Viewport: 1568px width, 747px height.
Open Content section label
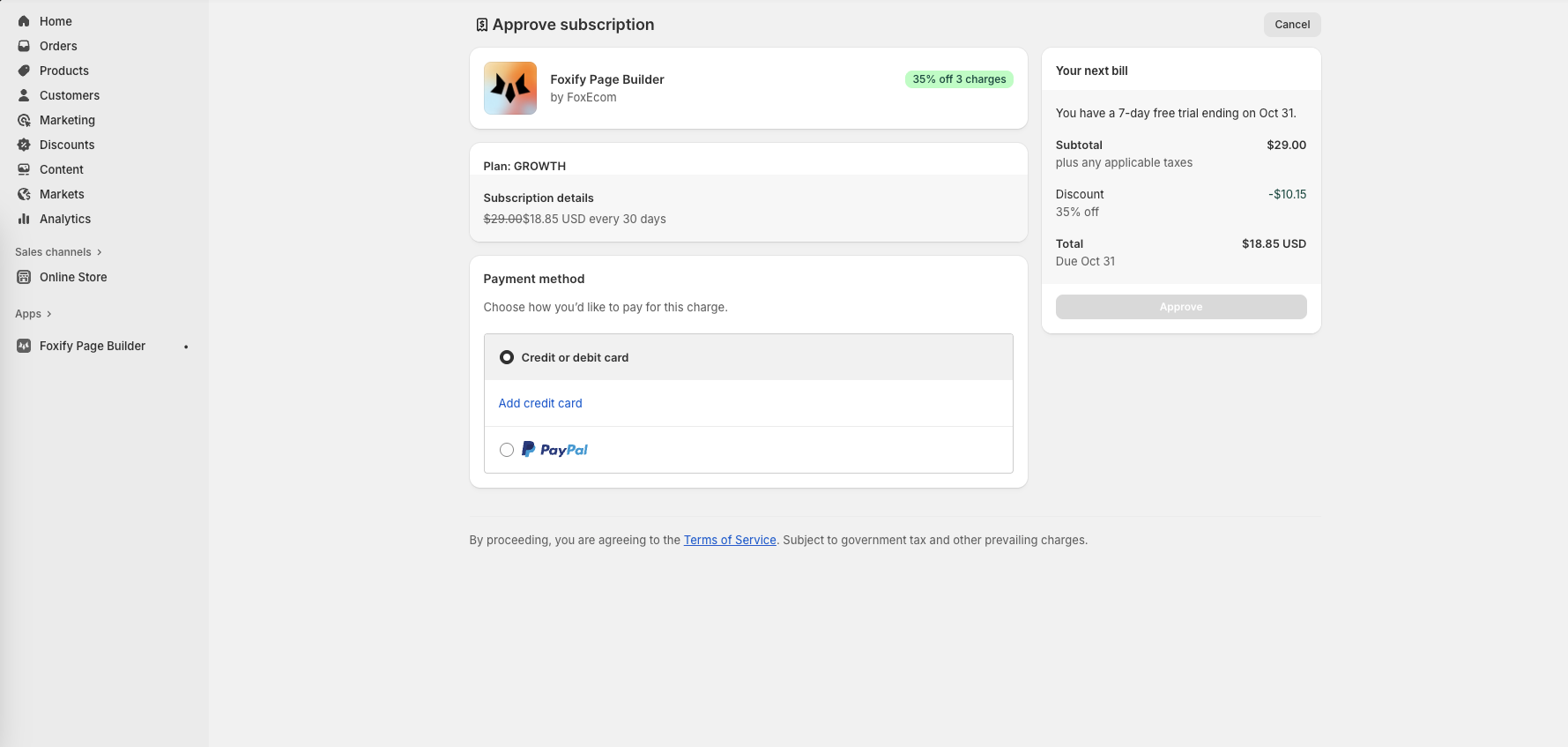click(x=62, y=169)
